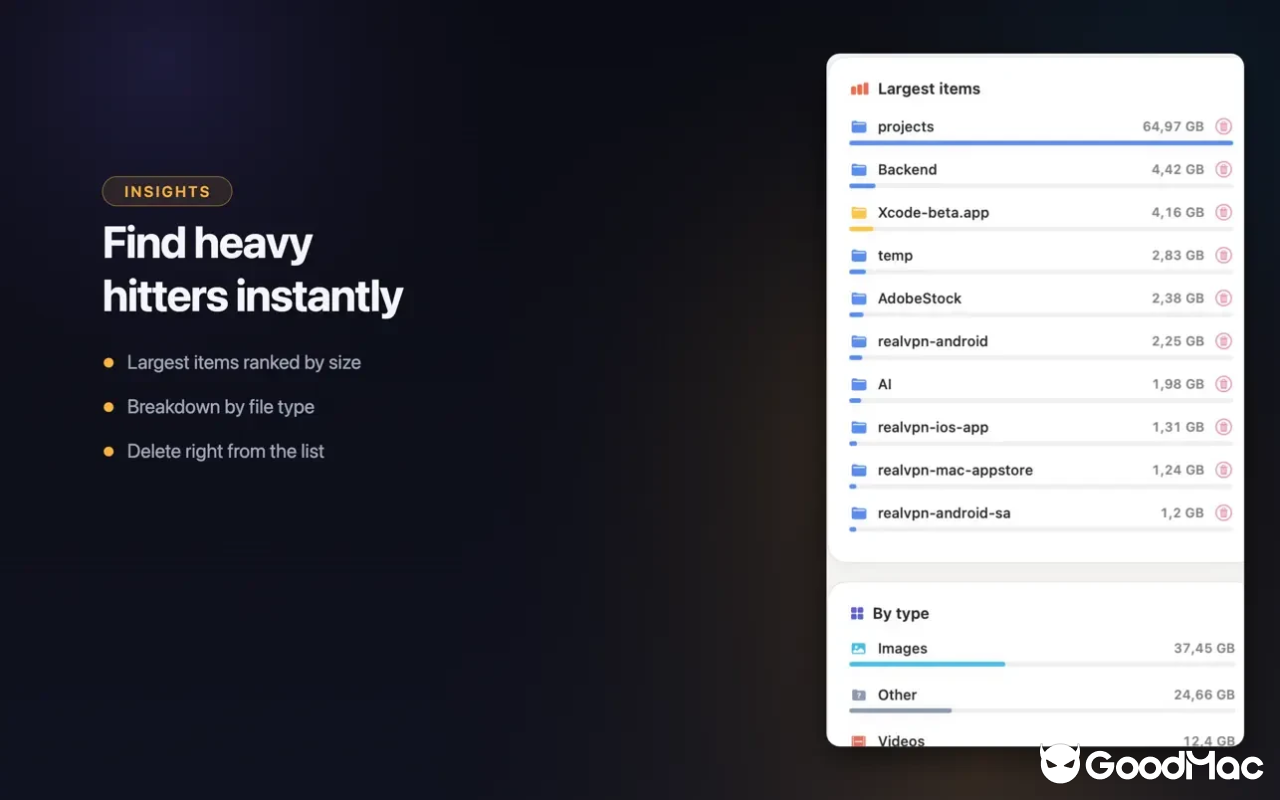Select the AI item name

885,385
